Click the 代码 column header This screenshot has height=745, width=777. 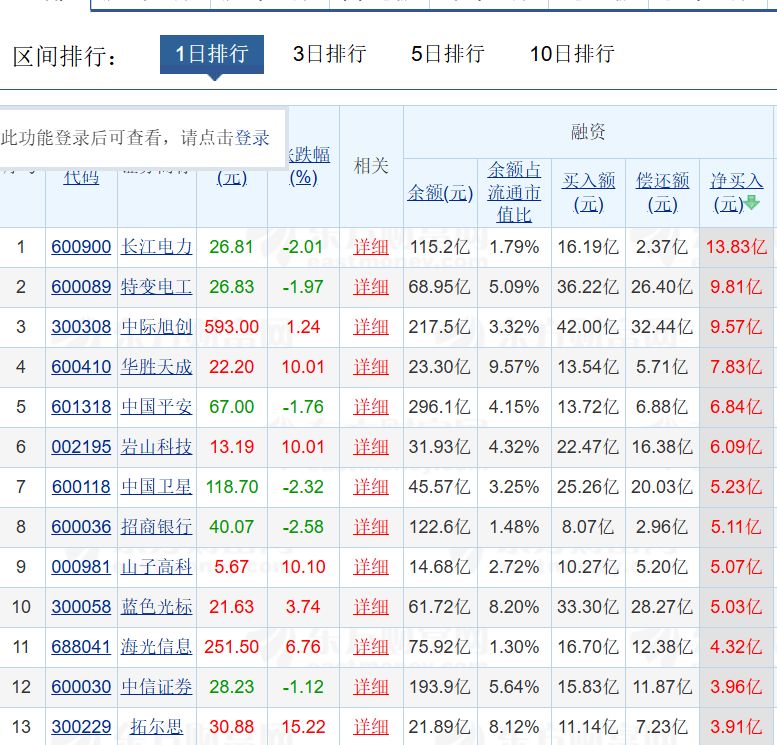pyautogui.click(x=81, y=177)
